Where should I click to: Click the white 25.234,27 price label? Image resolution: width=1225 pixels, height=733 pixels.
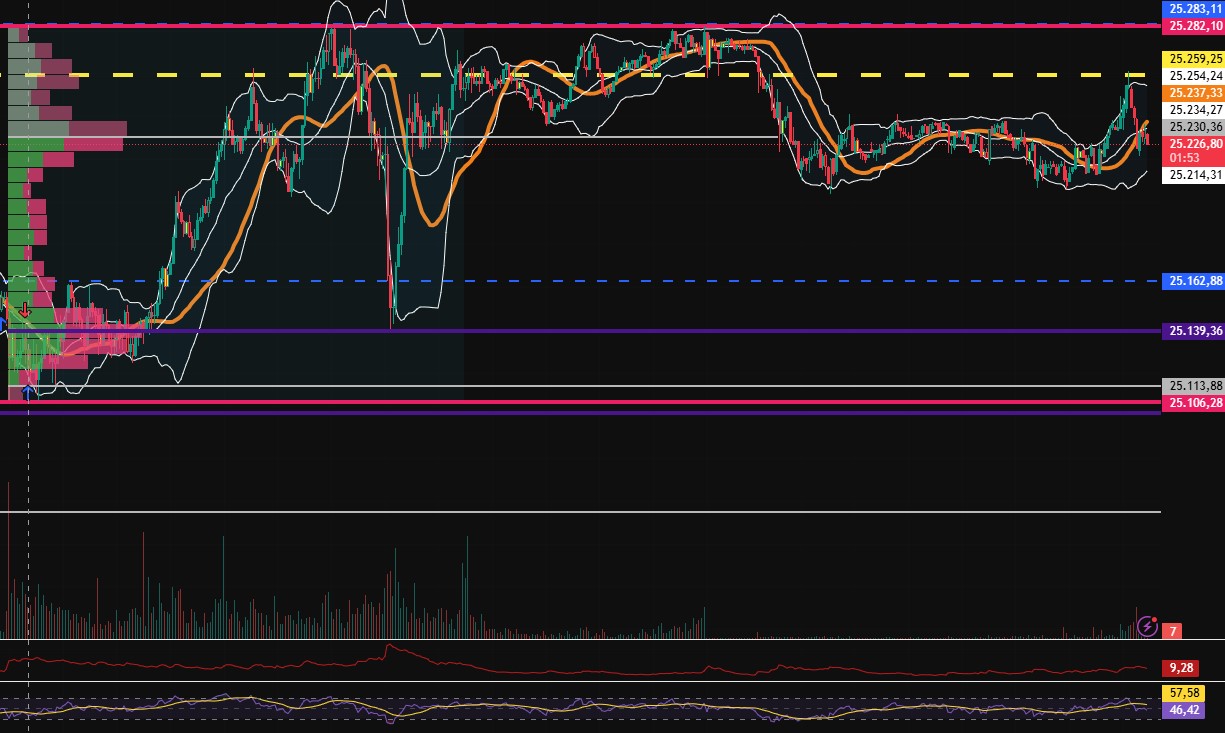(1194, 110)
